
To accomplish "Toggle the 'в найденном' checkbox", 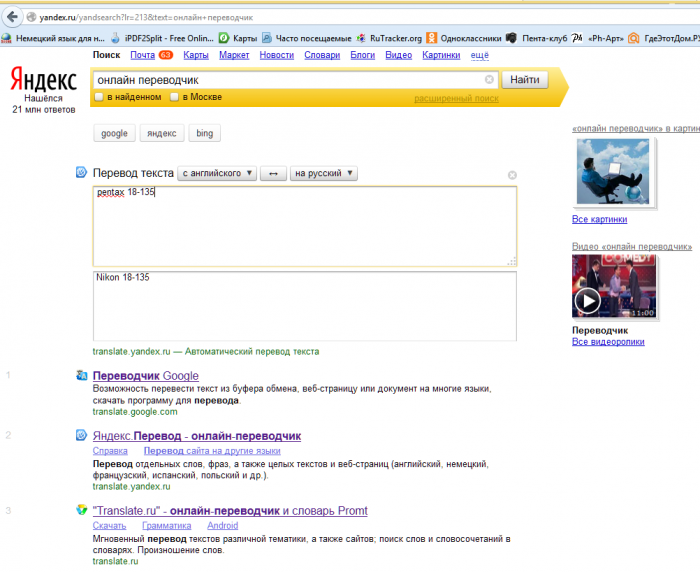I will 99,97.
